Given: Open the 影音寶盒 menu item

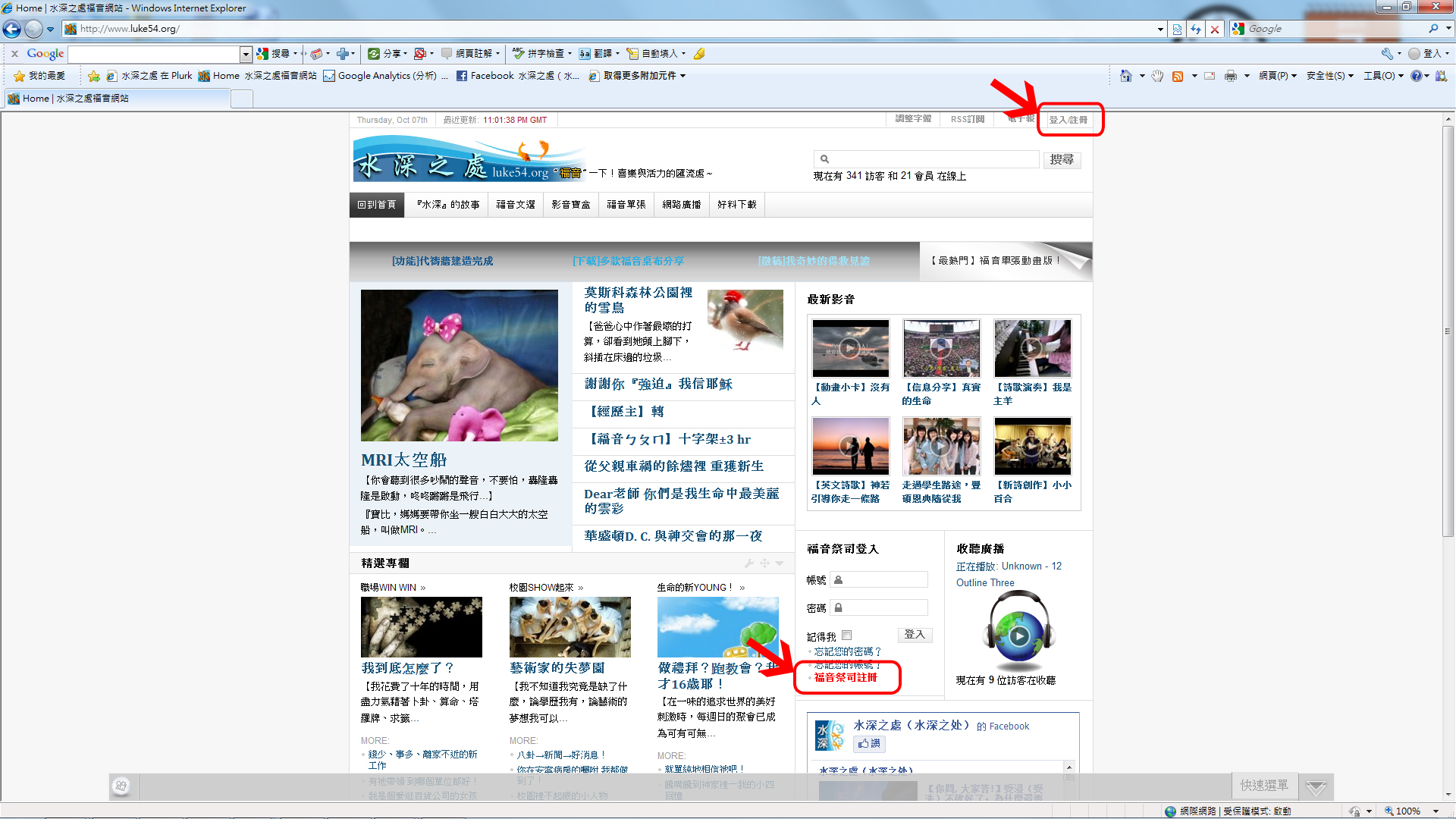Looking at the screenshot, I should (x=571, y=205).
